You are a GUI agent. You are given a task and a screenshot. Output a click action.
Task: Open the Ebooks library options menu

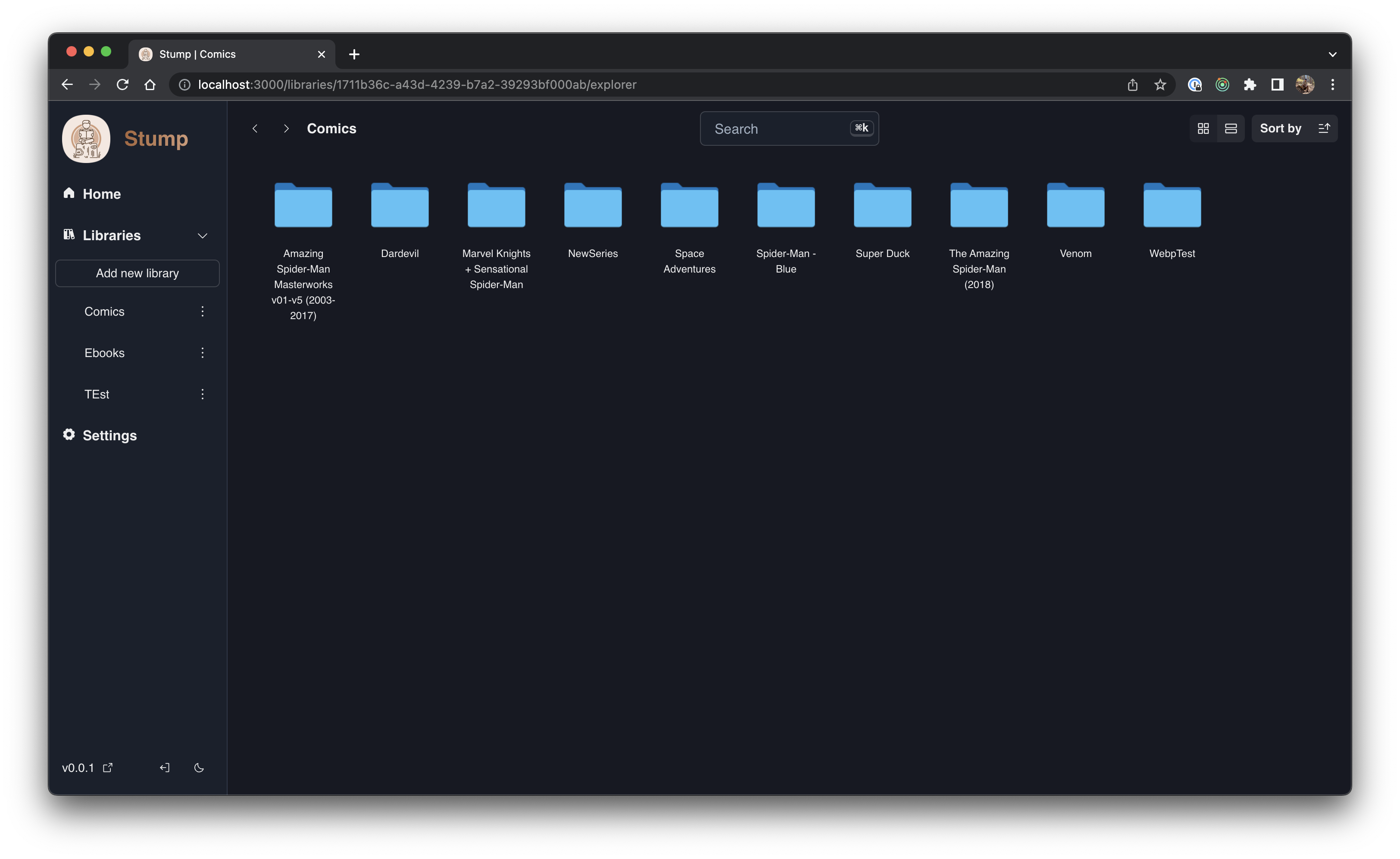[202, 352]
